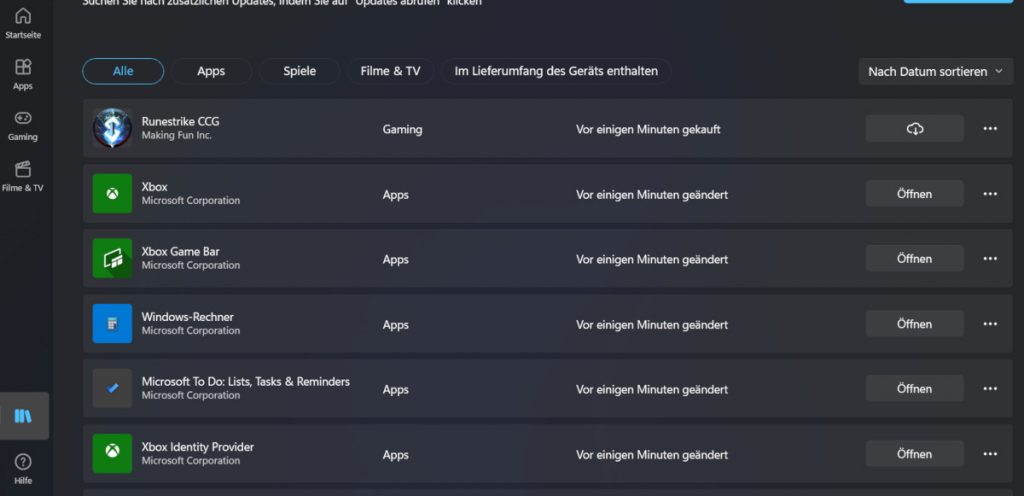Click the Xbox app icon
Screen dimensions: 1024x496
point(112,193)
